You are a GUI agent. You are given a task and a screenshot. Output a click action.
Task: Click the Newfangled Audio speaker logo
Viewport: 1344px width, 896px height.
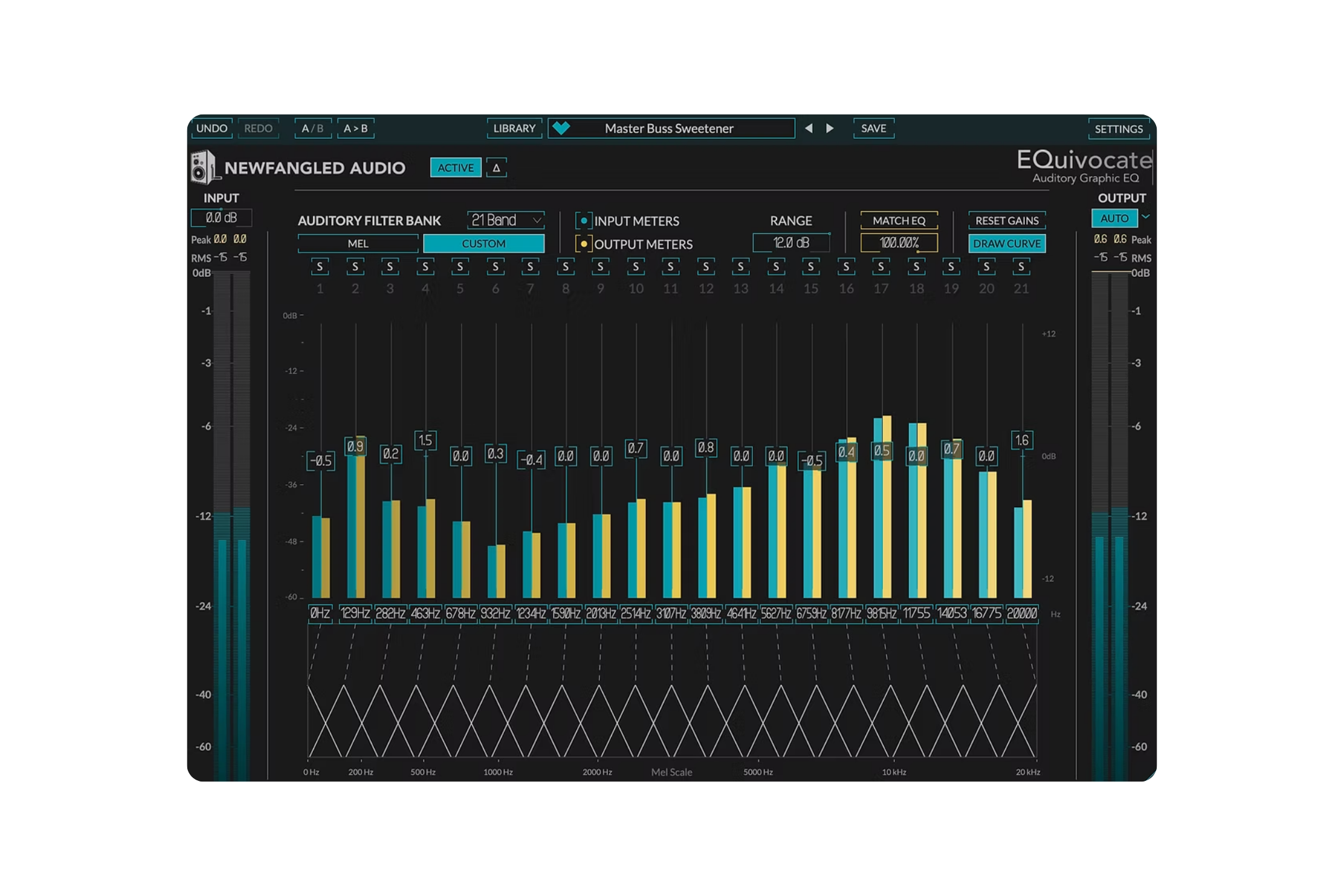[202, 167]
